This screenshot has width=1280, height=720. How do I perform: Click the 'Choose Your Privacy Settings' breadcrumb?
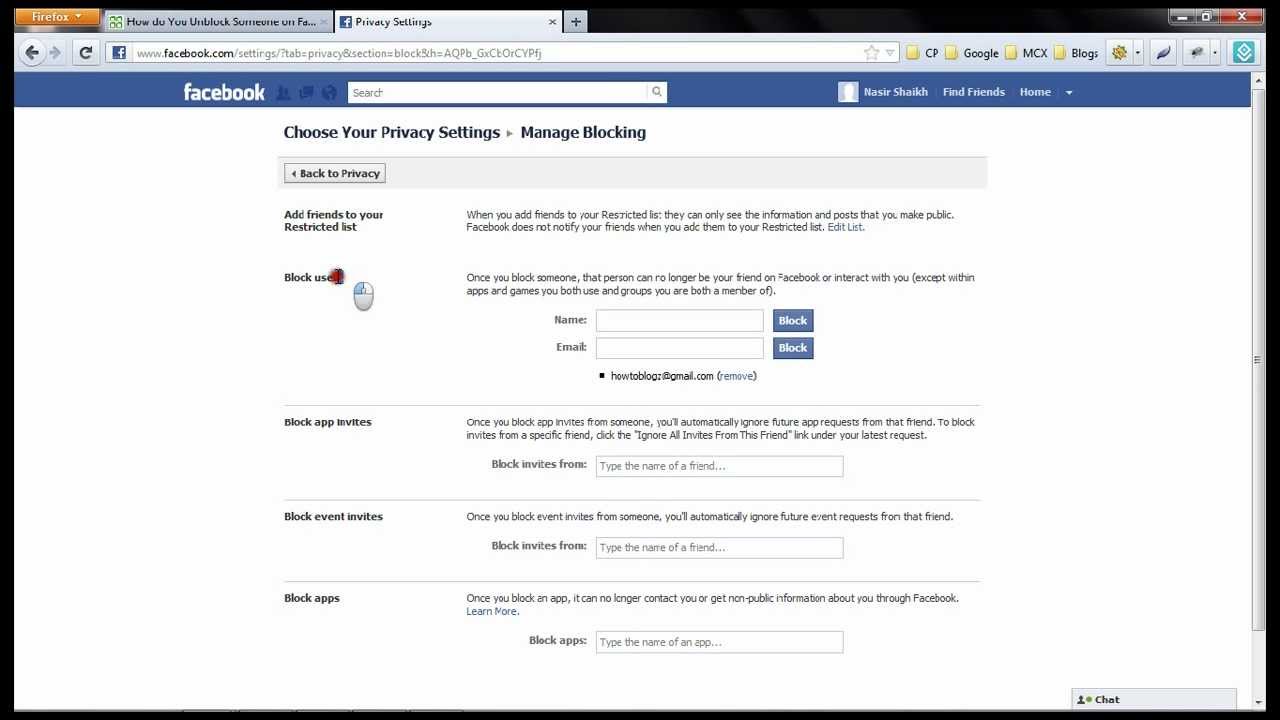391,132
